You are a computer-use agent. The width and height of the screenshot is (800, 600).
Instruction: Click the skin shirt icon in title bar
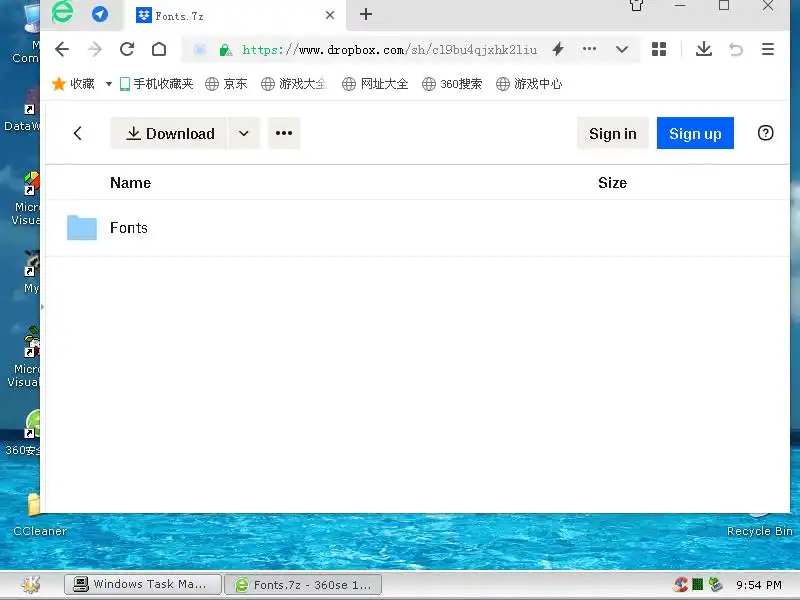click(x=636, y=6)
